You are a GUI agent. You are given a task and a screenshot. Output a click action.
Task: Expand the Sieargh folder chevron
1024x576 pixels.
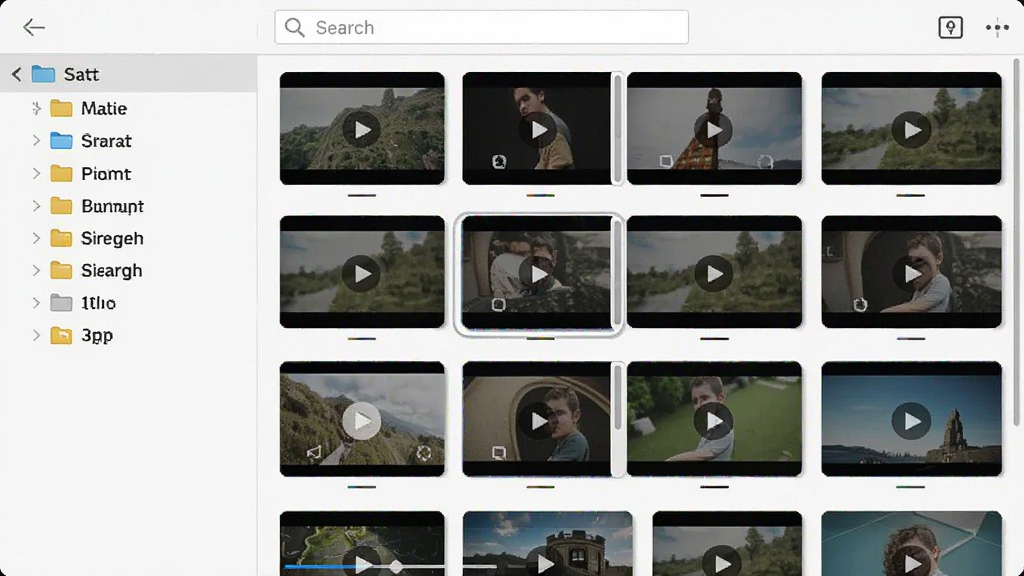click(37, 270)
